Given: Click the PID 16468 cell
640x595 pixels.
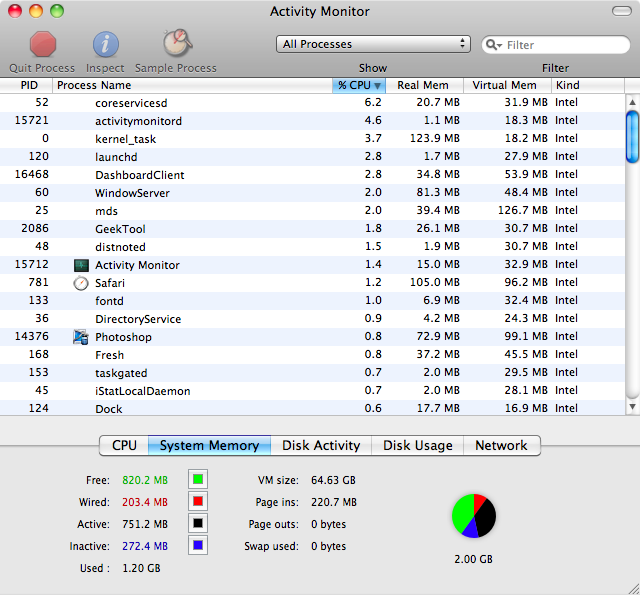Looking at the screenshot, I should 32,174.
